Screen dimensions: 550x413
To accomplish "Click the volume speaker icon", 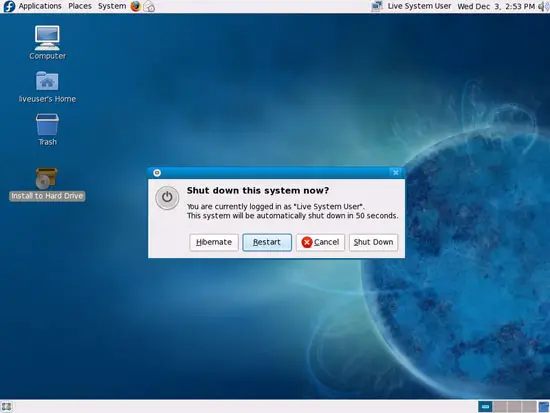I will click(x=544, y=6).
